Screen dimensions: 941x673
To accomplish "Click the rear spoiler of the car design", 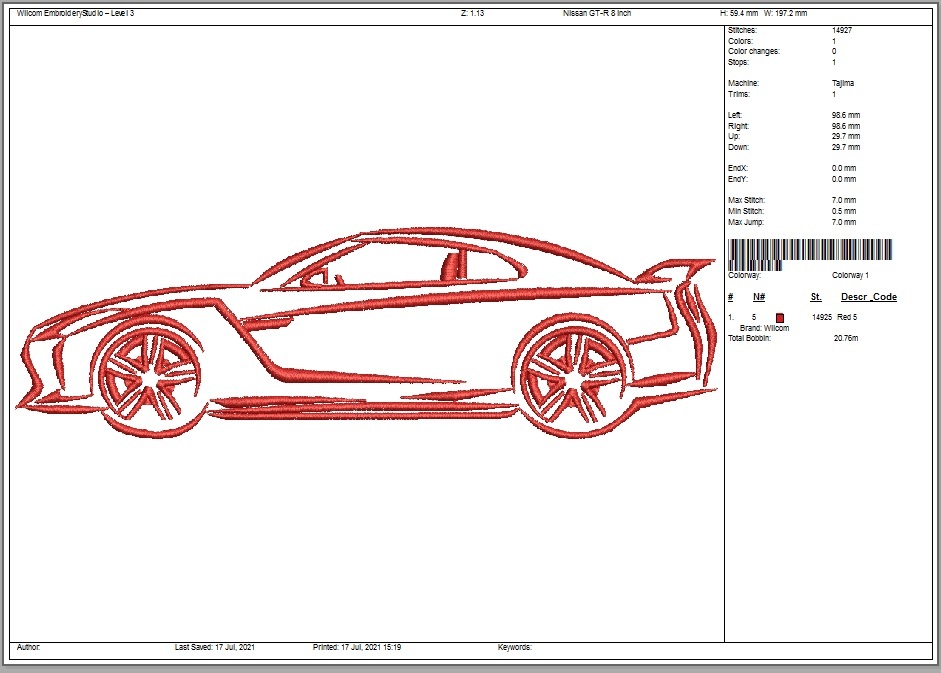I will [677, 270].
